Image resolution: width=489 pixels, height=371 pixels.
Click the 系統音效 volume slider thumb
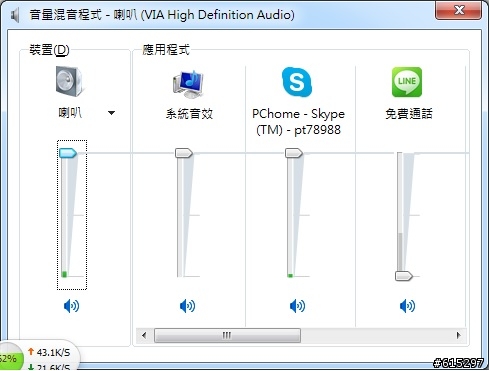click(x=184, y=153)
